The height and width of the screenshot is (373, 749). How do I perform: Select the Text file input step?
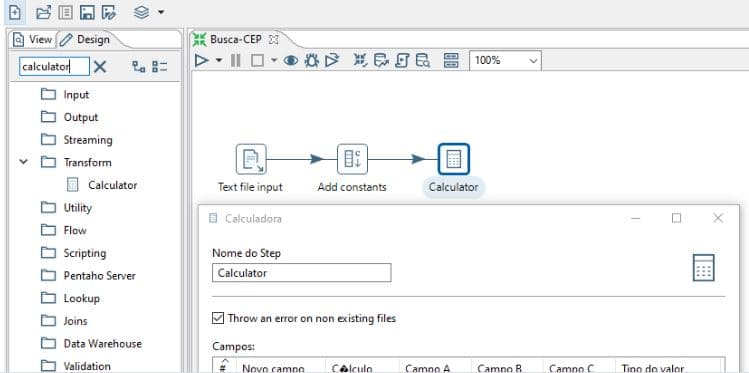point(251,160)
